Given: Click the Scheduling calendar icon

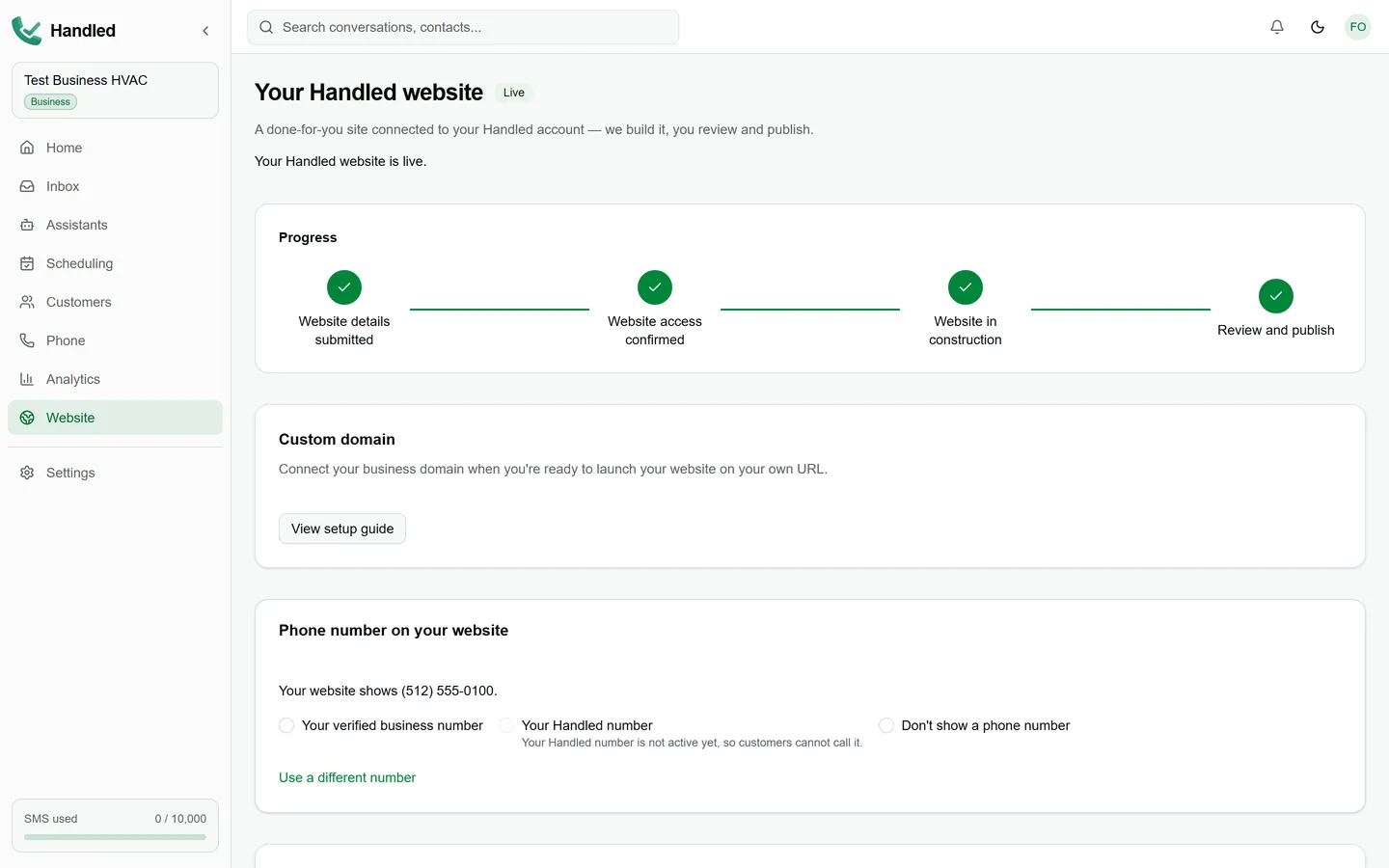Looking at the screenshot, I should coord(27,263).
